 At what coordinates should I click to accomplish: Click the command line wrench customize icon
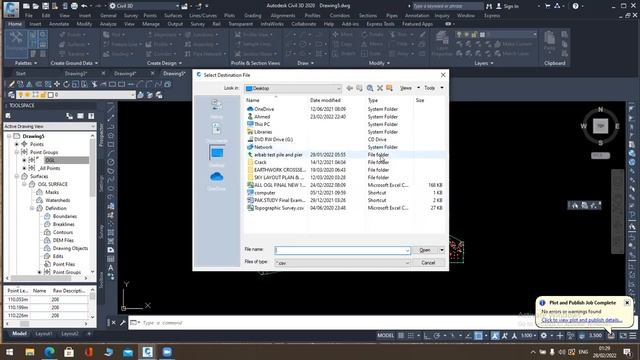tap(122, 323)
